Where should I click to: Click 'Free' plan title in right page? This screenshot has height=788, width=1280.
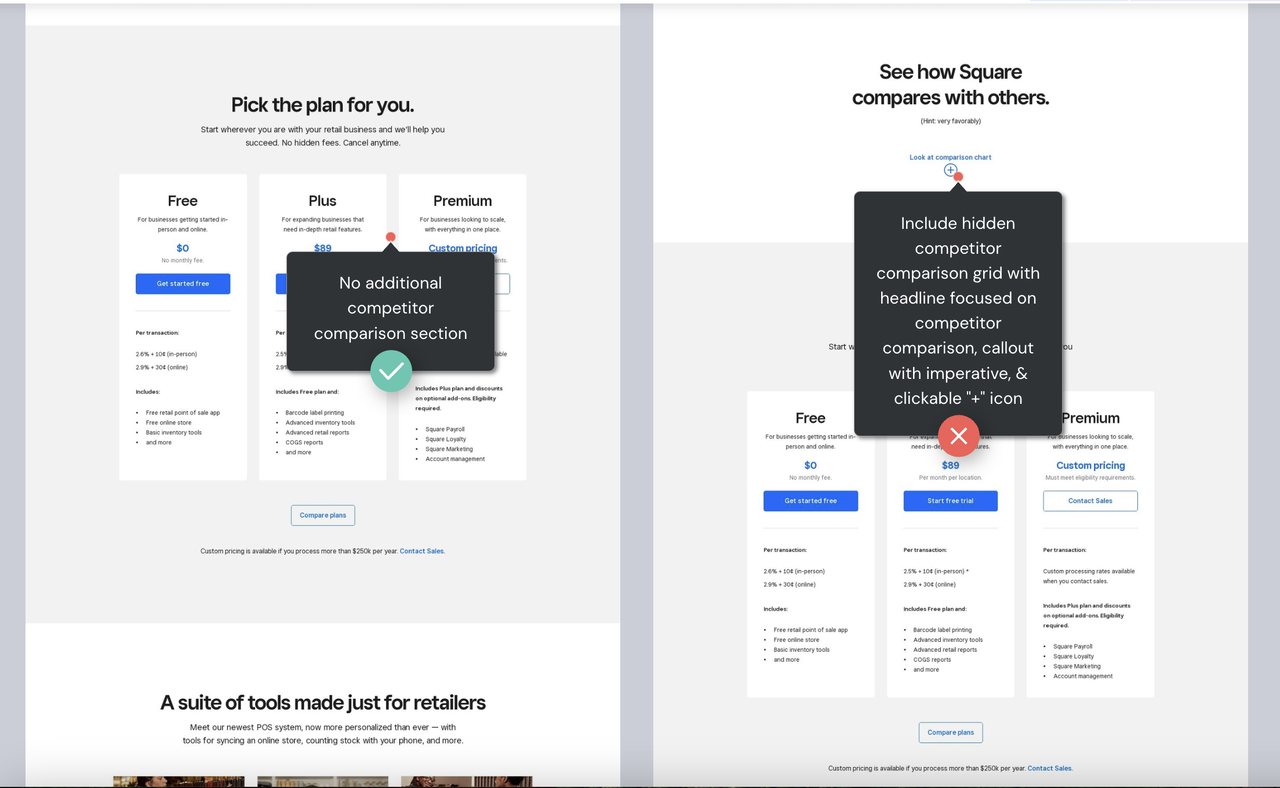click(x=811, y=418)
